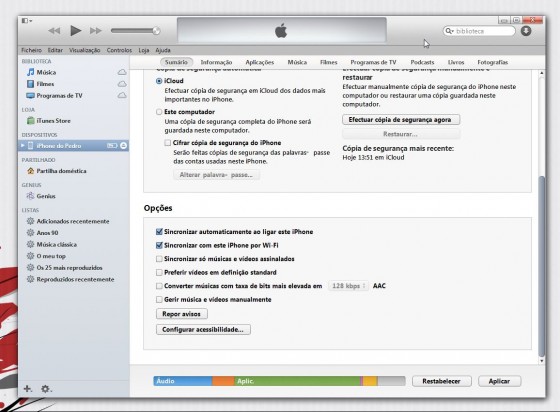Open the Genius atom icon

click(x=31, y=196)
